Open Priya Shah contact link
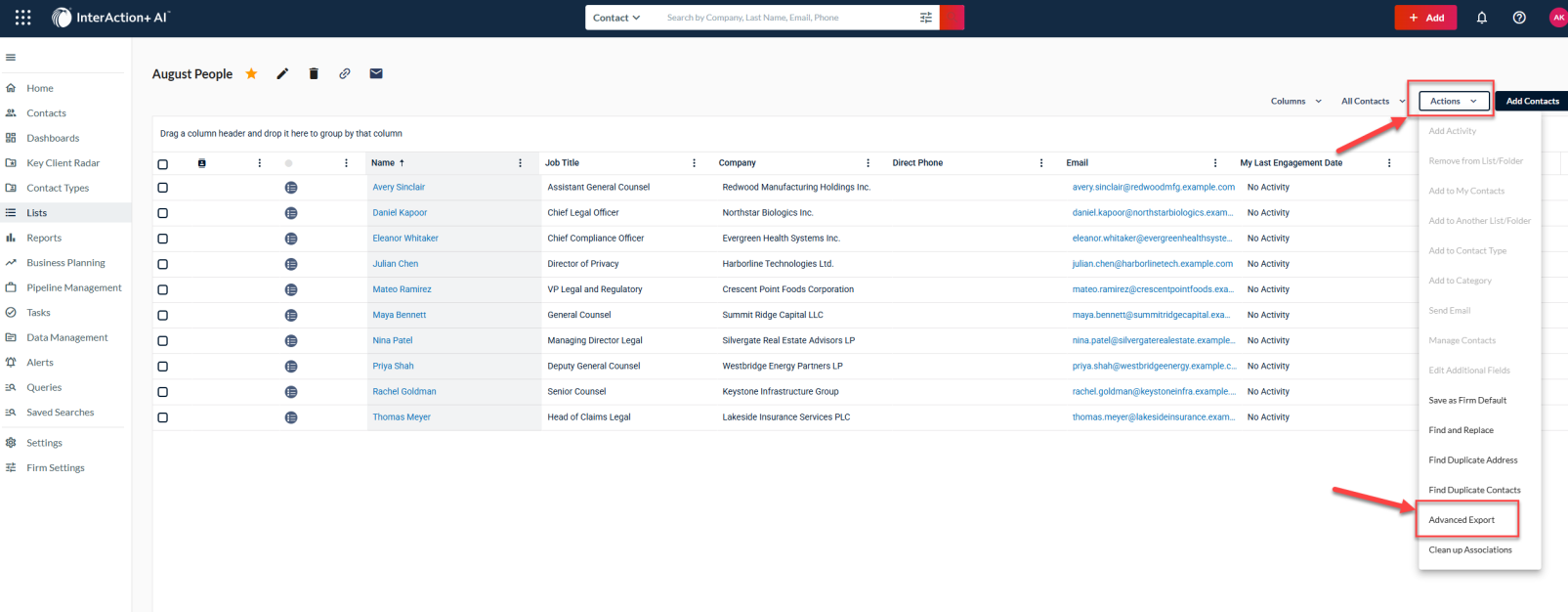 (393, 366)
